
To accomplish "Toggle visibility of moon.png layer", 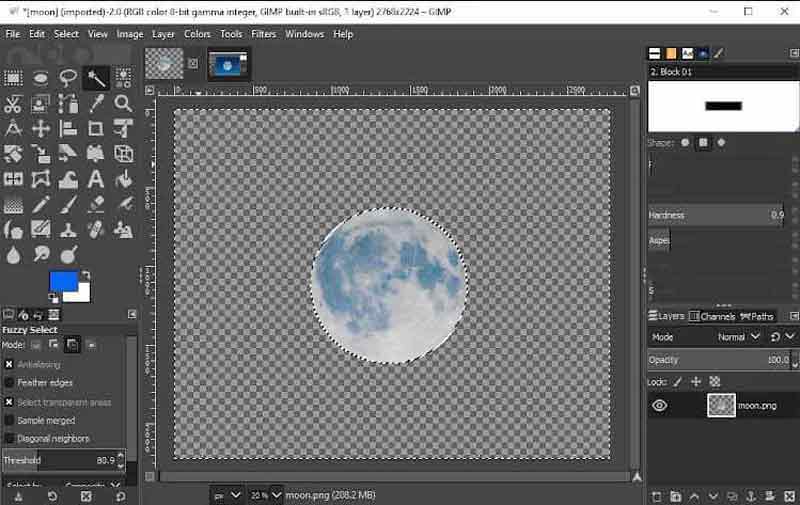I will coord(659,405).
